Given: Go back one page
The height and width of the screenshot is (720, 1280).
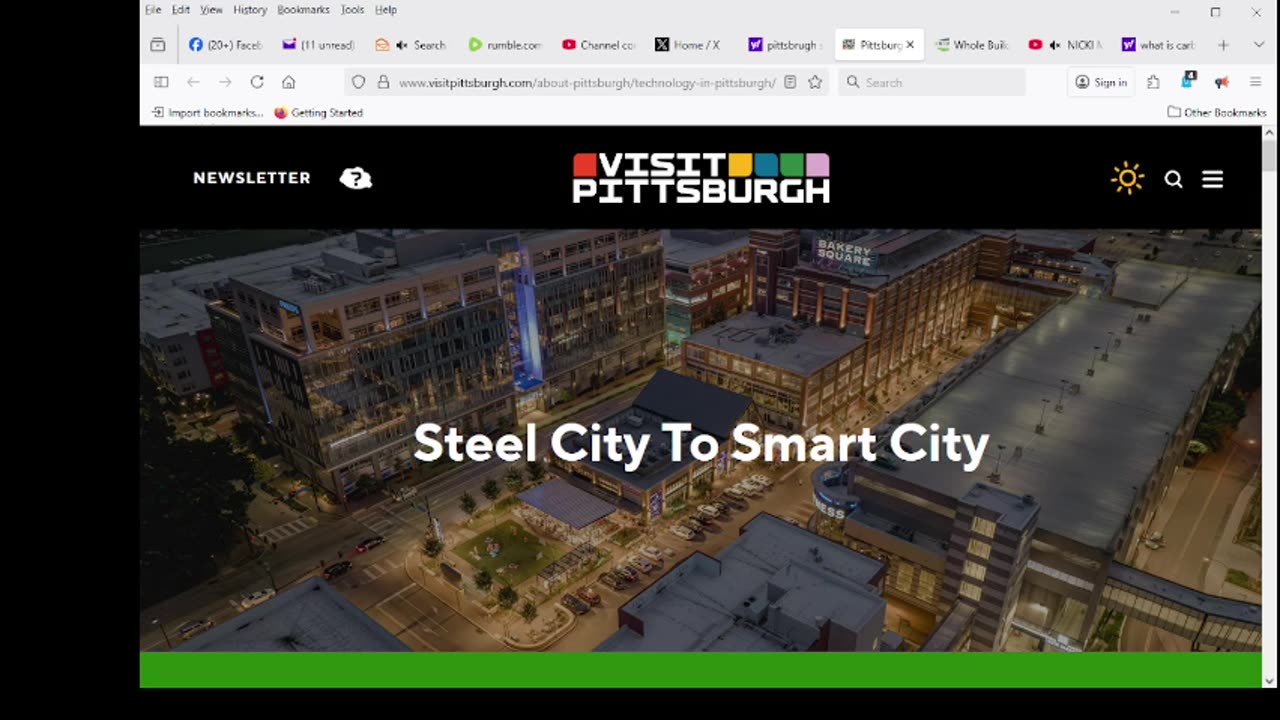Looking at the screenshot, I should tap(193, 82).
